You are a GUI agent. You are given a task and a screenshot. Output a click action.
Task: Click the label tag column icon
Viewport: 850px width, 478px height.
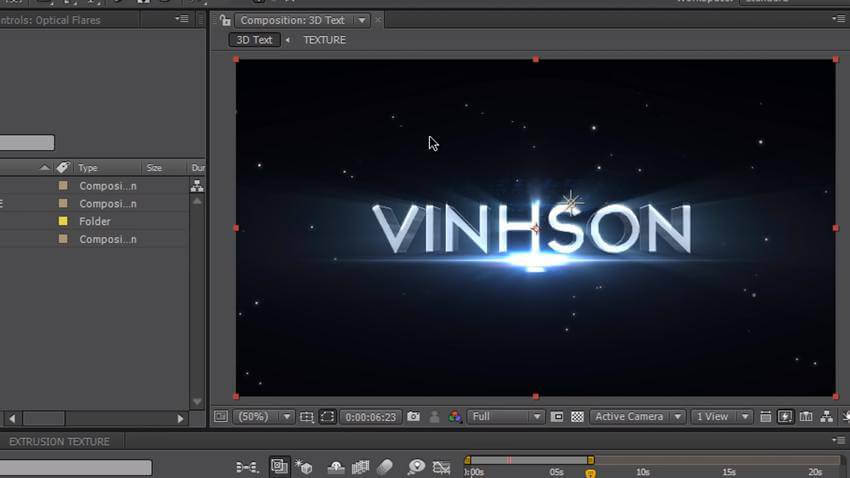tap(63, 167)
